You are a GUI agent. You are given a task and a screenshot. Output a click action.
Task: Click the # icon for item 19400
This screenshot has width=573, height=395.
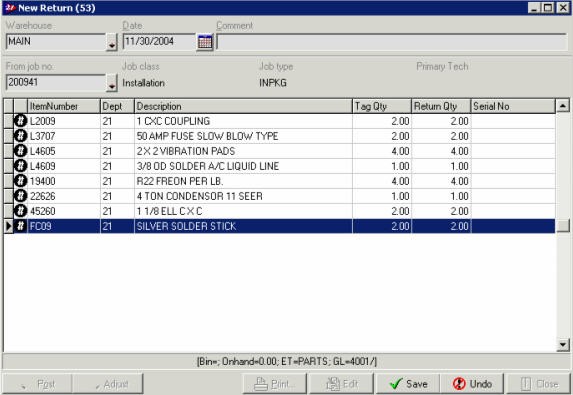click(20, 181)
